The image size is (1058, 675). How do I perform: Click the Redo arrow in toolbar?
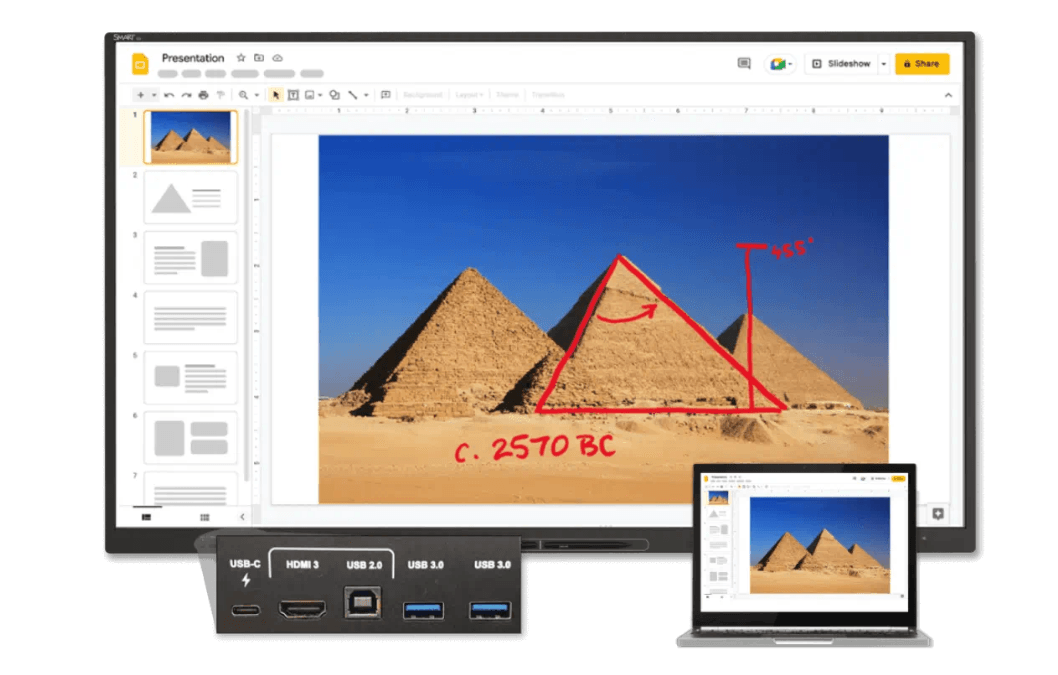(186, 95)
